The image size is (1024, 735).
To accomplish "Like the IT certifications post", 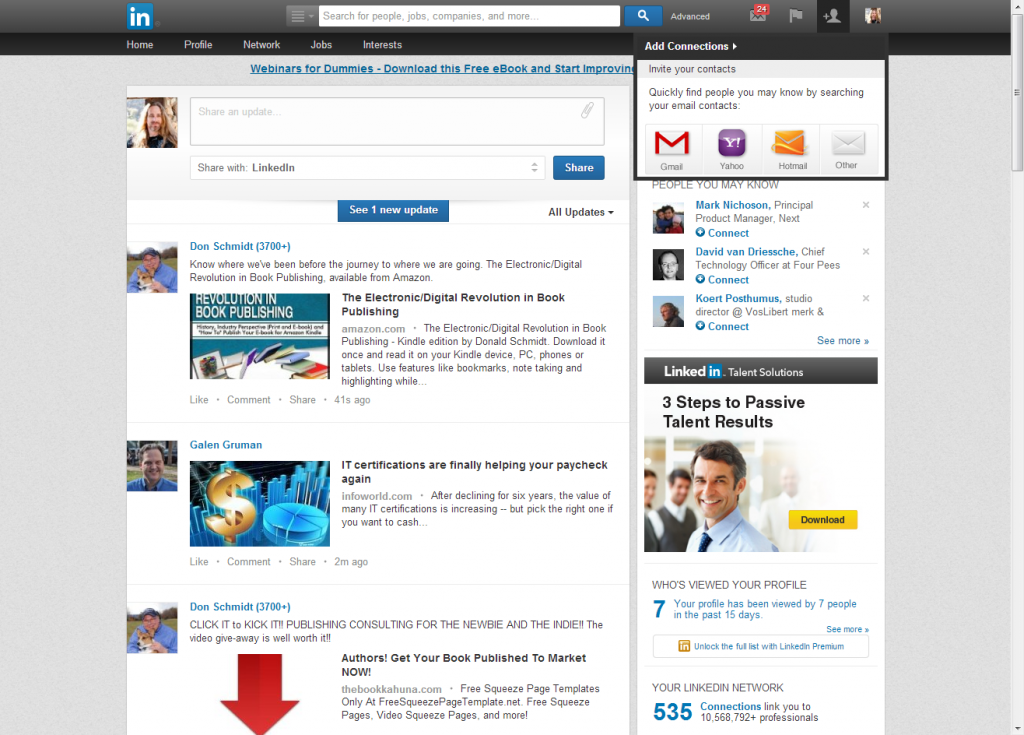I will [x=199, y=562].
